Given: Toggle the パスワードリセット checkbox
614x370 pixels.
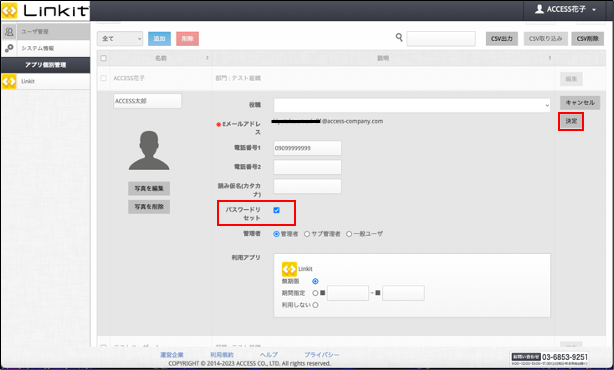Looking at the screenshot, I should [276, 210].
